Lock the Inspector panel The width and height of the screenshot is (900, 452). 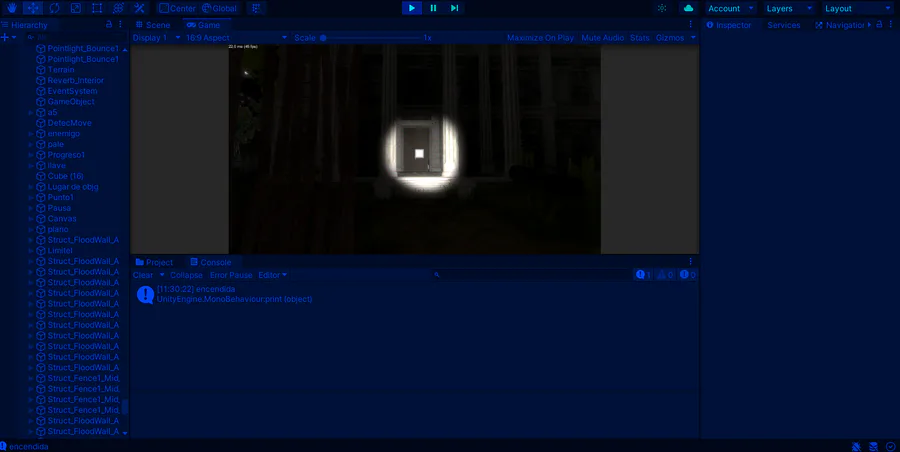tap(879, 25)
